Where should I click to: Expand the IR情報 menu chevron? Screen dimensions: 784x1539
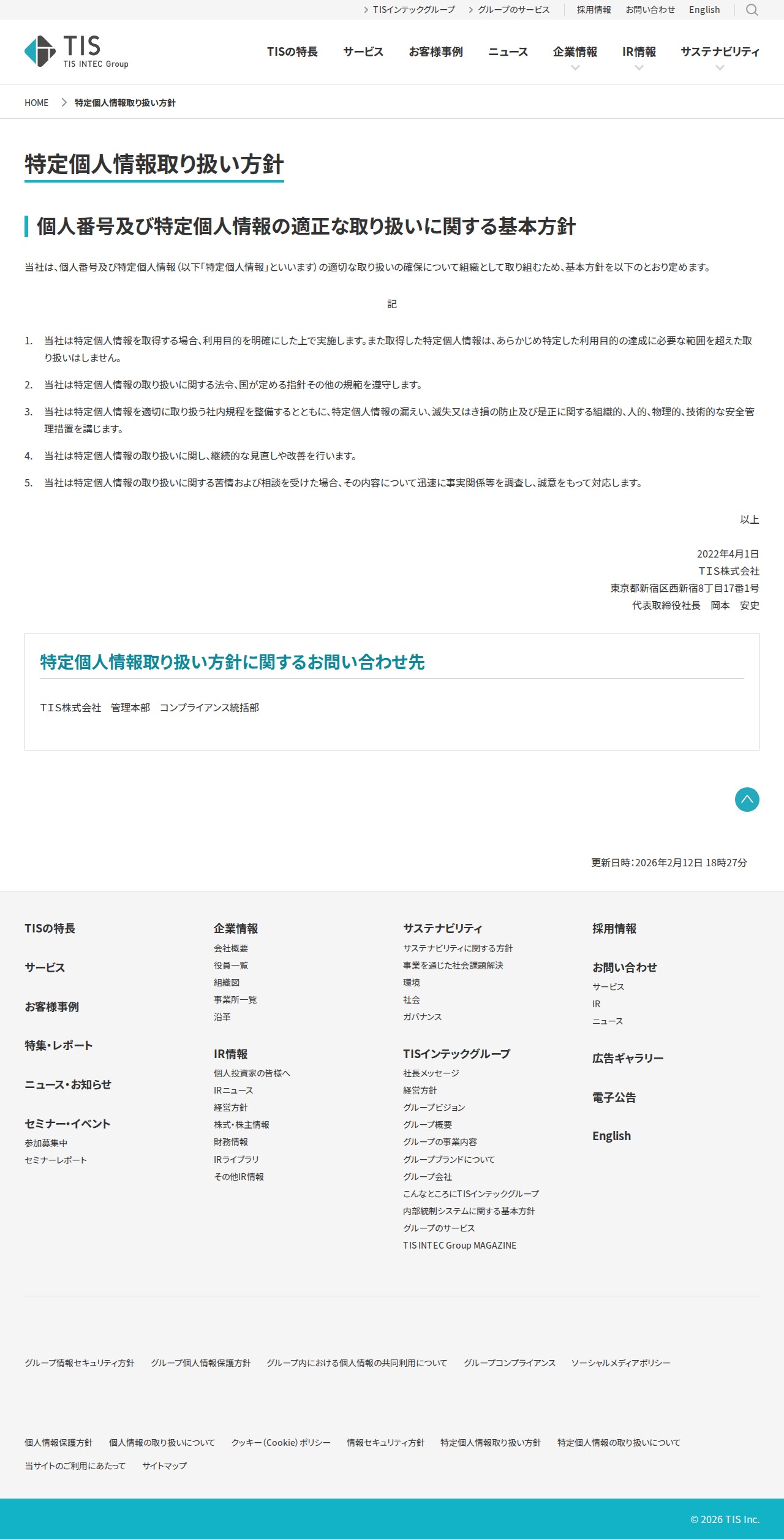[x=639, y=68]
